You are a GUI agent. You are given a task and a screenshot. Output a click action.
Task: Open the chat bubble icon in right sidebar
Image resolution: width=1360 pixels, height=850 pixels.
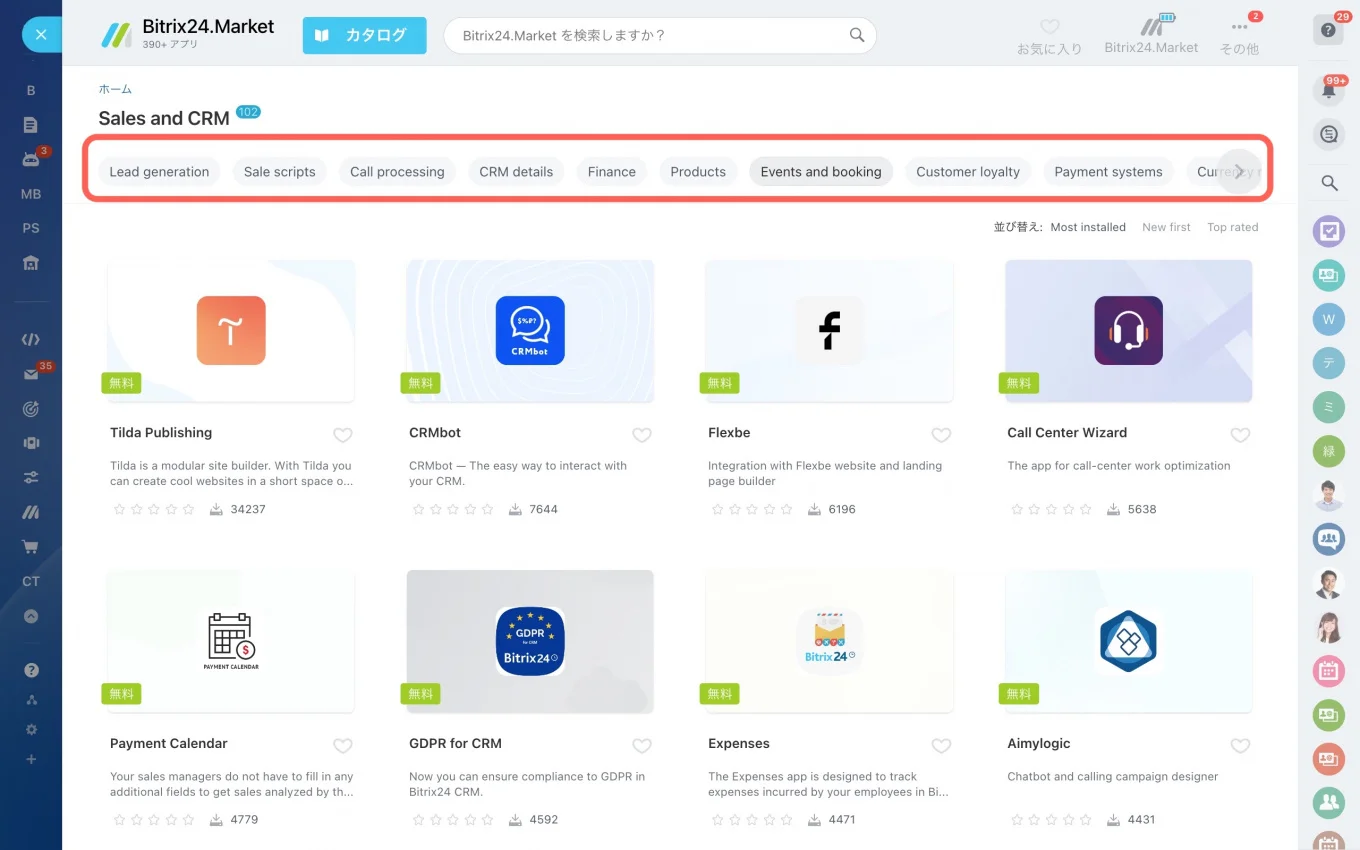pyautogui.click(x=1329, y=134)
